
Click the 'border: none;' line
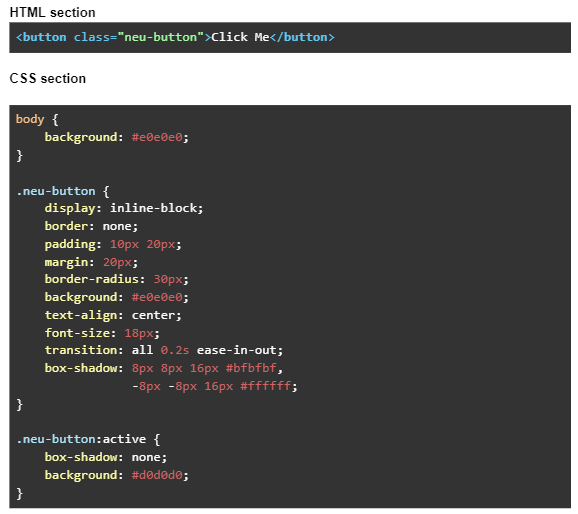pyautogui.click(x=91, y=226)
